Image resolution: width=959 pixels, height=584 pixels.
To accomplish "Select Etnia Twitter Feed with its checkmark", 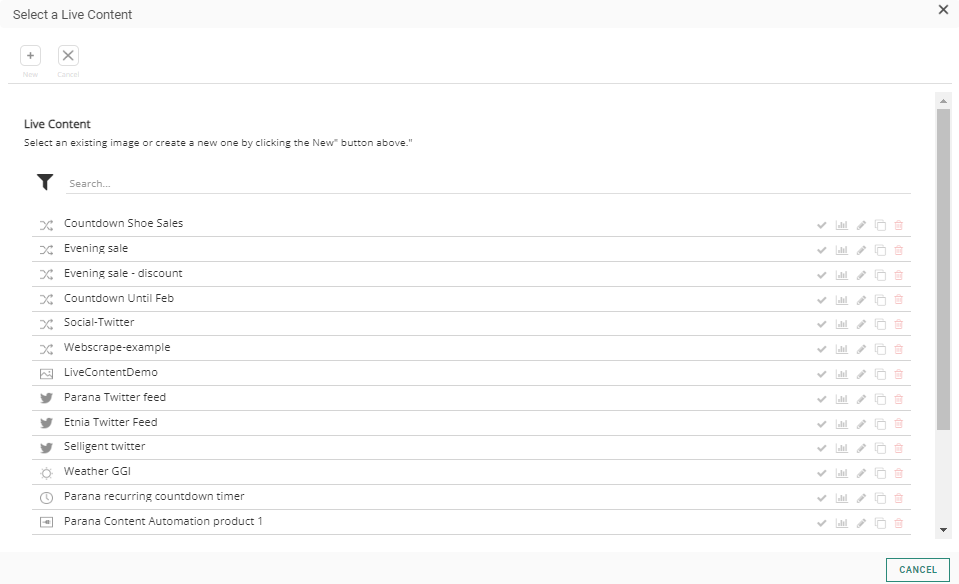I will [x=822, y=424].
